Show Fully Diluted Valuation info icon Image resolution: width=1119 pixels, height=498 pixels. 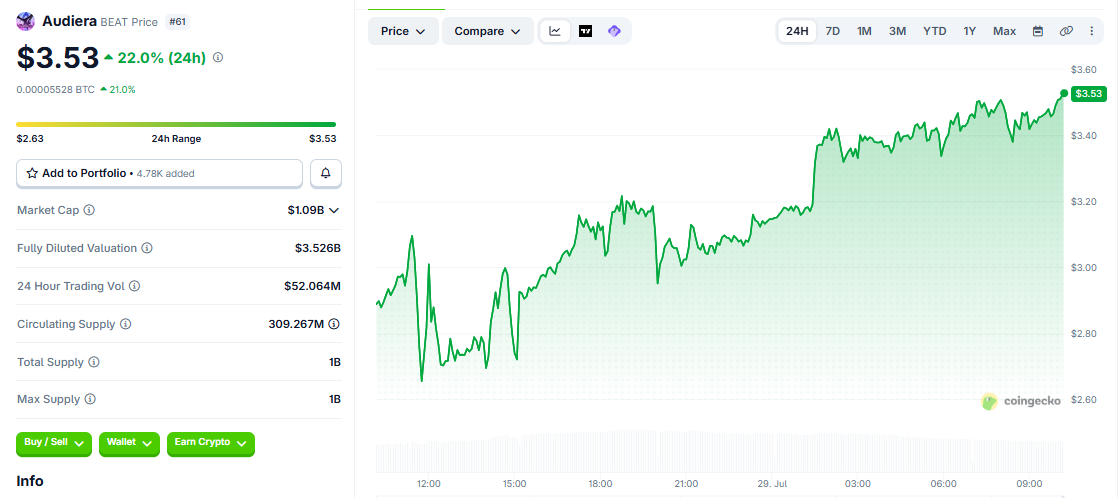point(146,248)
